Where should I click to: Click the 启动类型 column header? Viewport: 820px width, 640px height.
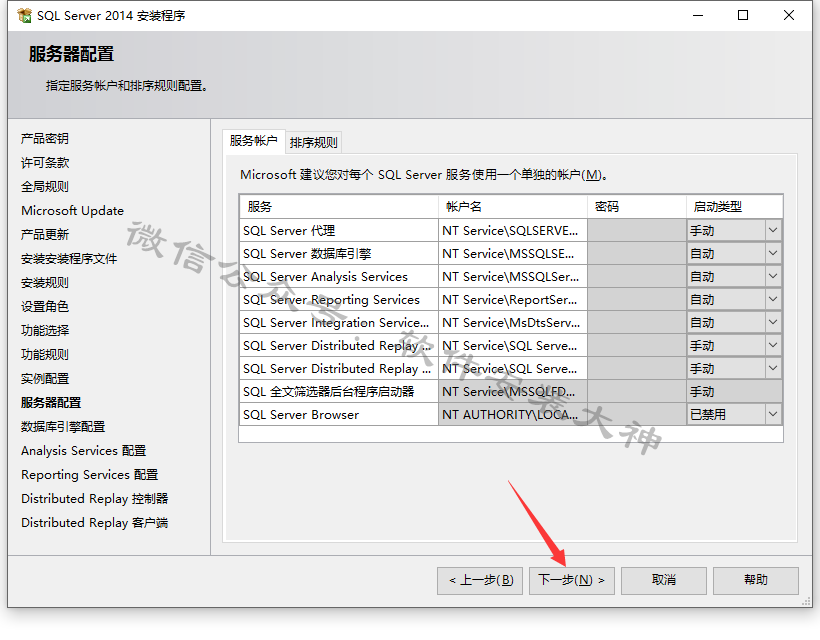click(734, 207)
